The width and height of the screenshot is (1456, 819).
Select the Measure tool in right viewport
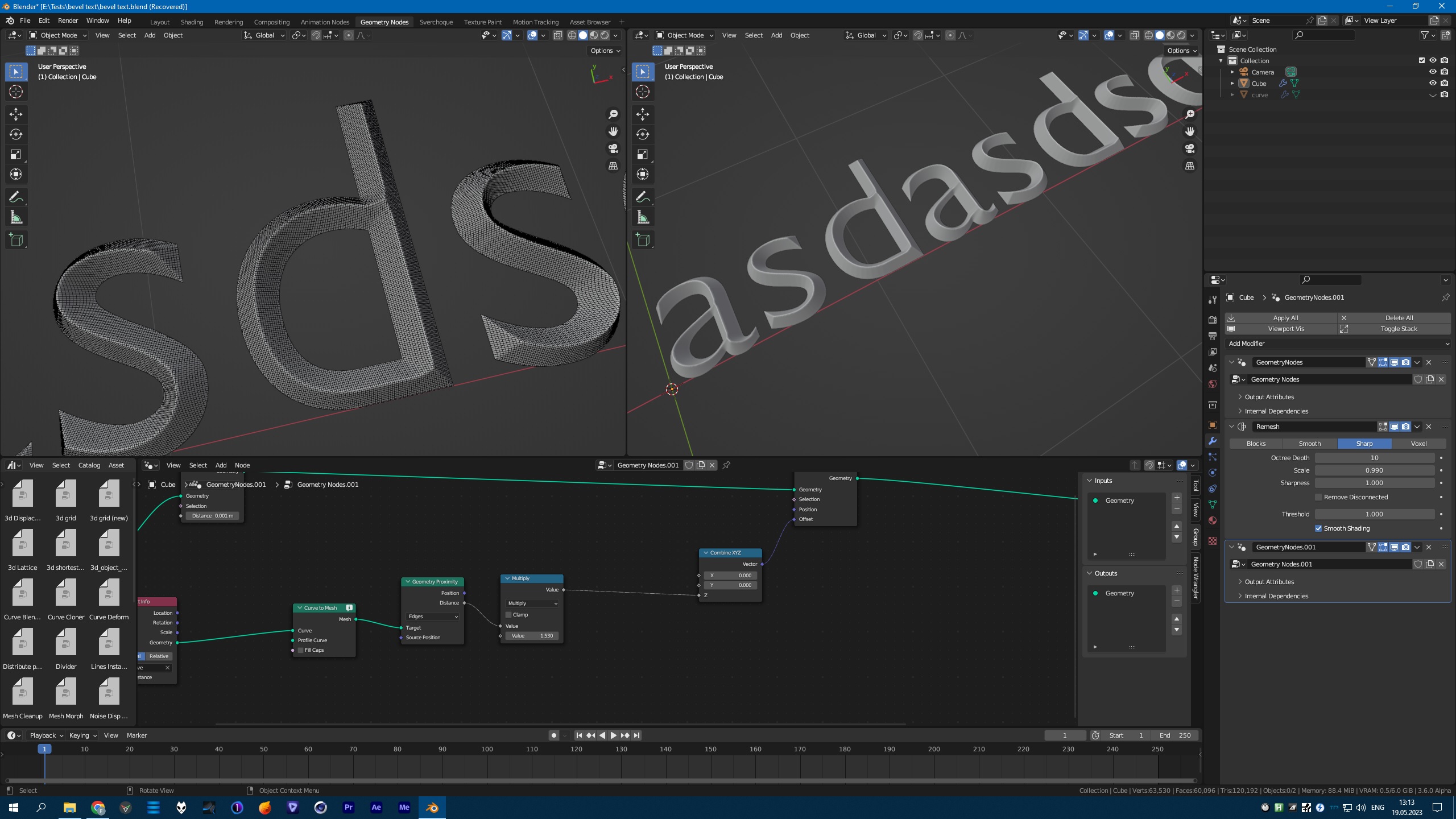tap(643, 217)
